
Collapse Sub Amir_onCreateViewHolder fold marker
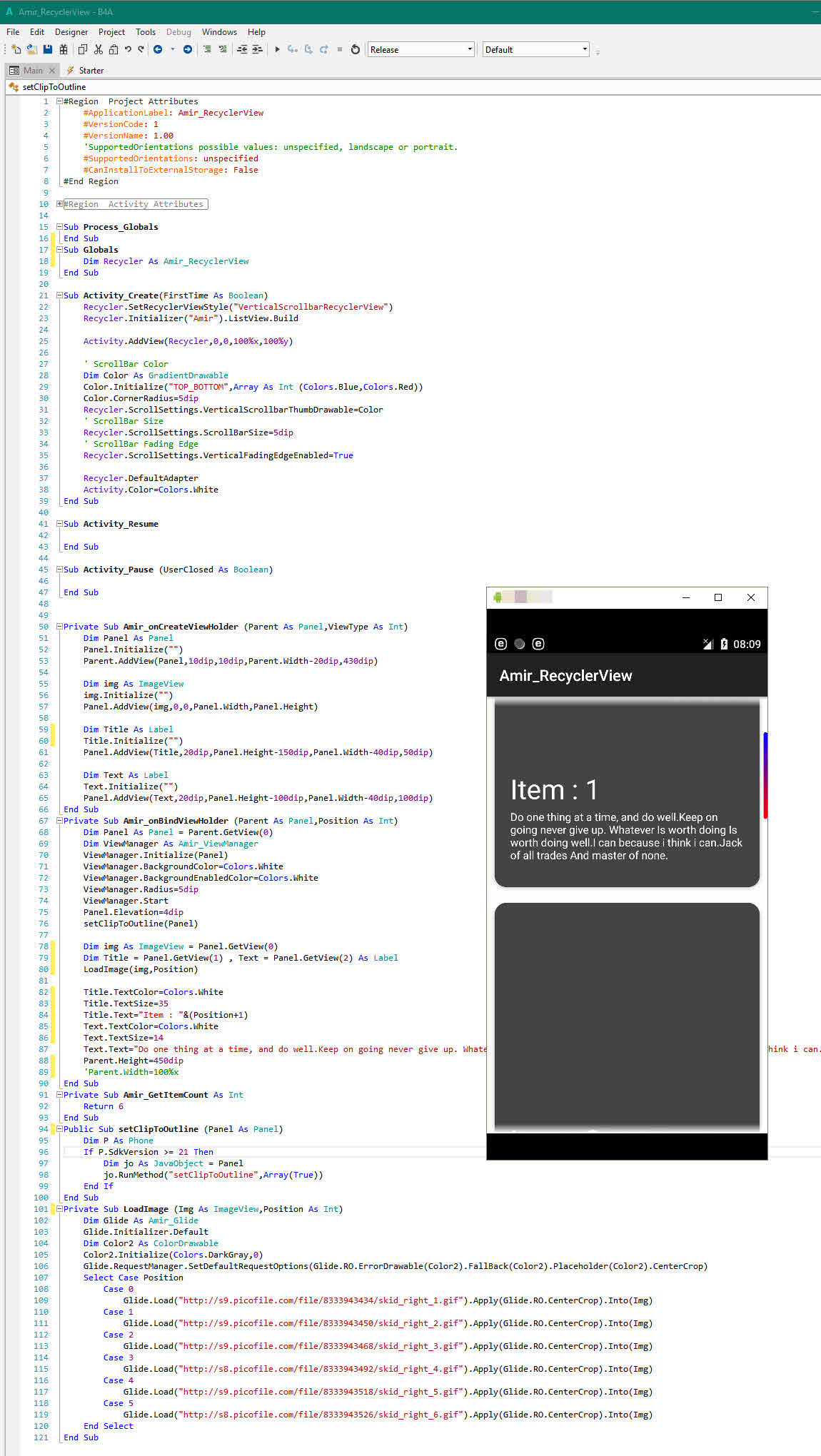(x=60, y=627)
